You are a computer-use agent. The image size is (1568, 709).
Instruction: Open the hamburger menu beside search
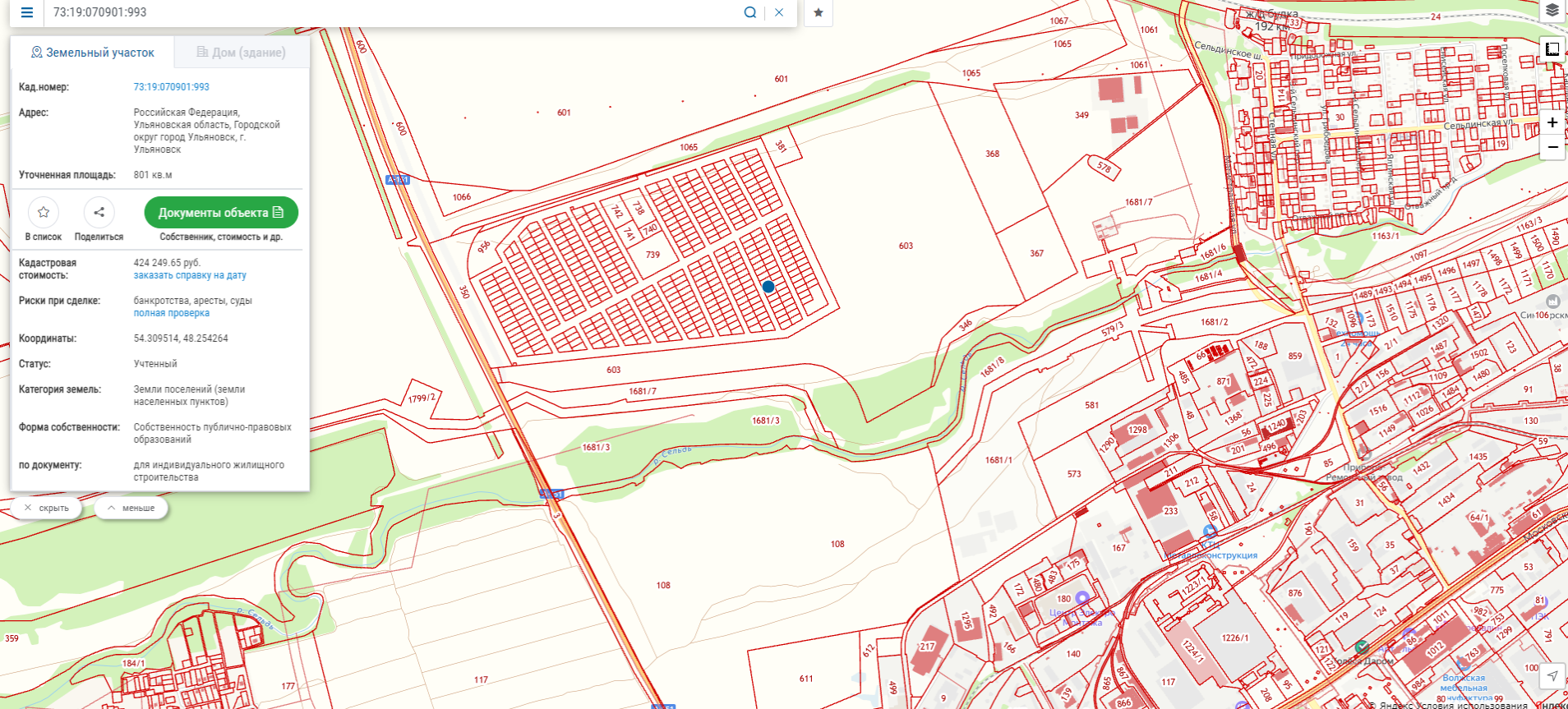click(26, 12)
